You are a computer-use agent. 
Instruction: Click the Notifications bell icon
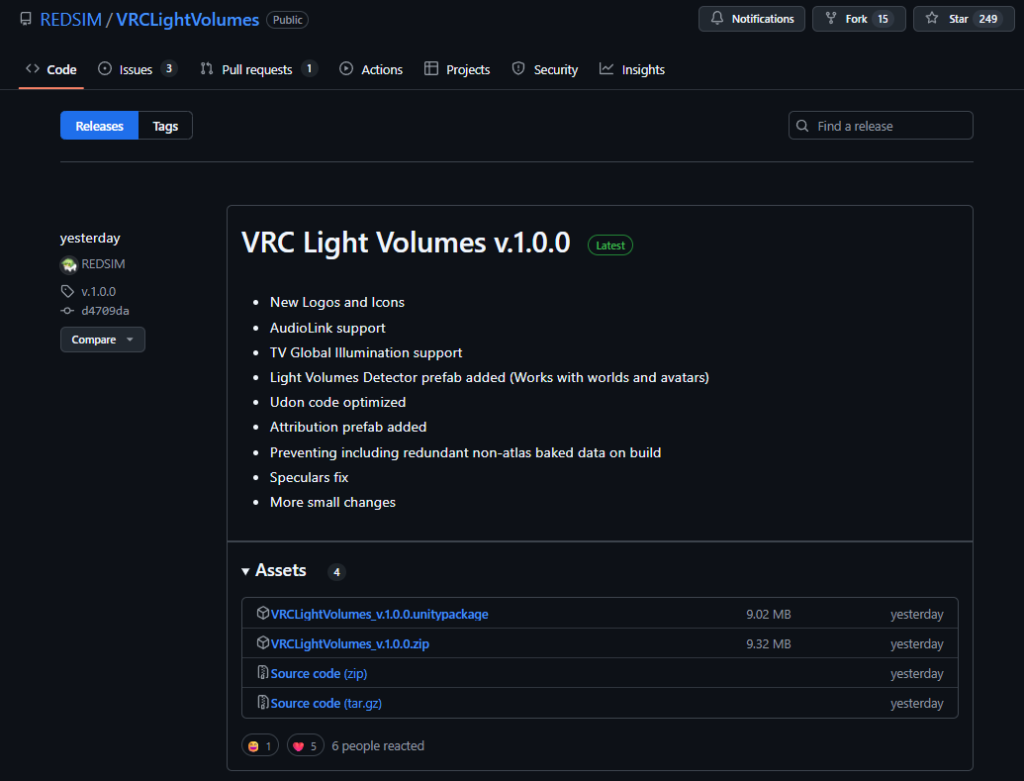(x=717, y=18)
